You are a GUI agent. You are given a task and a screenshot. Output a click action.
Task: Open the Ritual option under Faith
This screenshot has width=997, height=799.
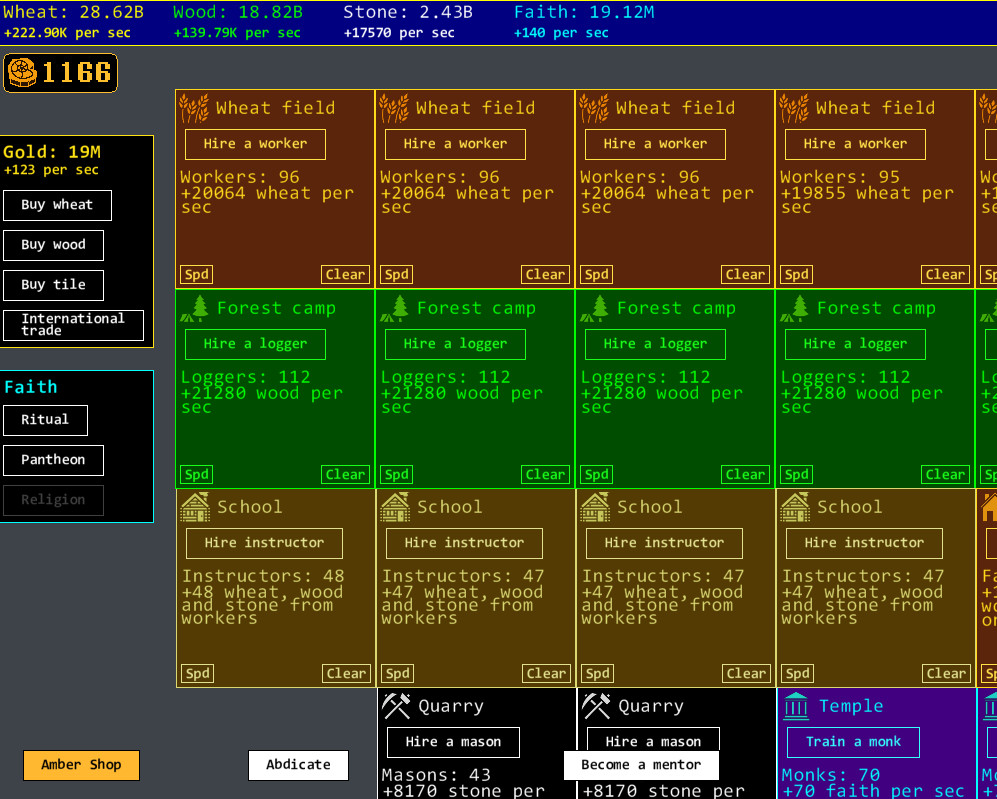click(45, 420)
